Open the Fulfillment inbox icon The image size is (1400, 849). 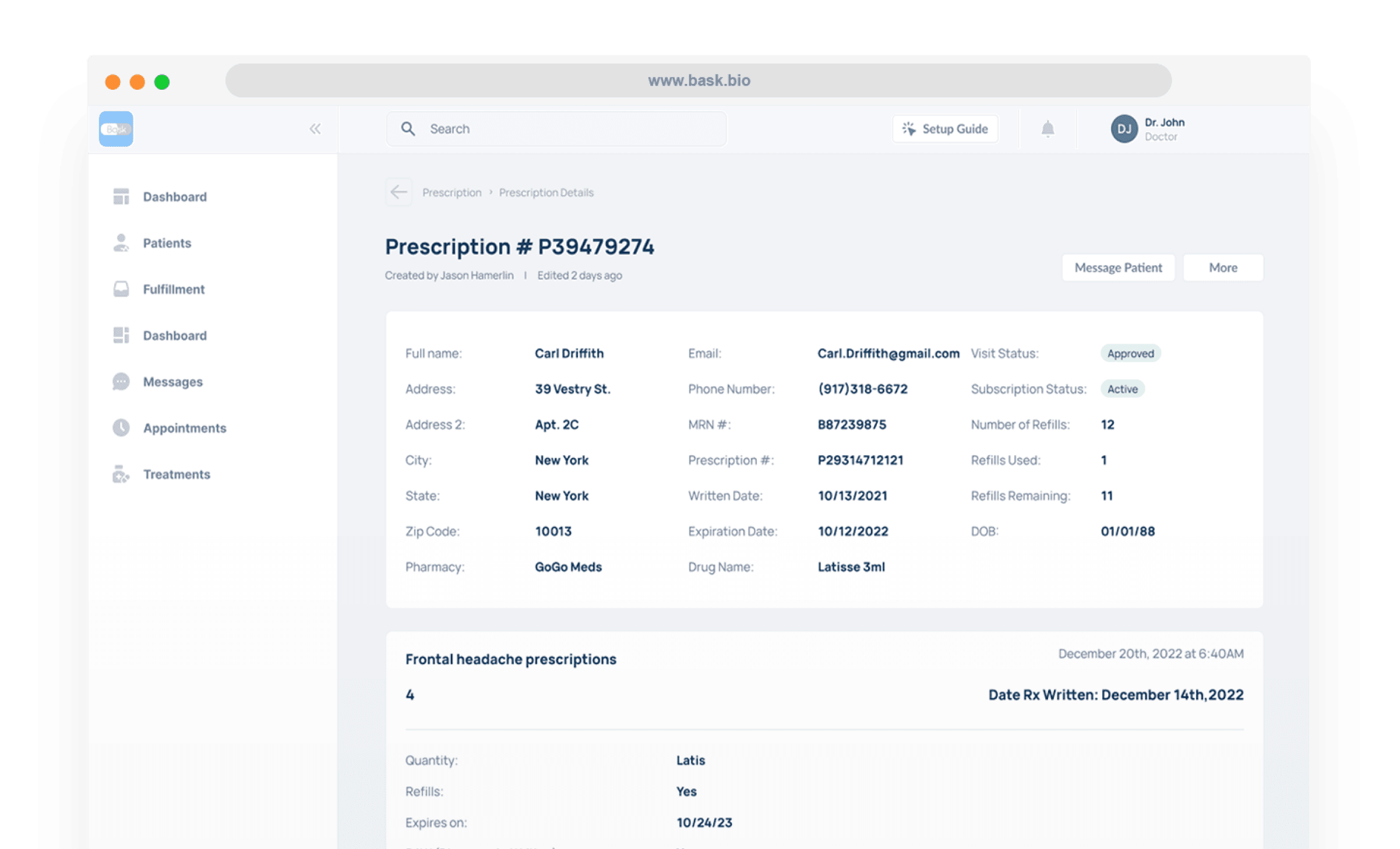121,289
